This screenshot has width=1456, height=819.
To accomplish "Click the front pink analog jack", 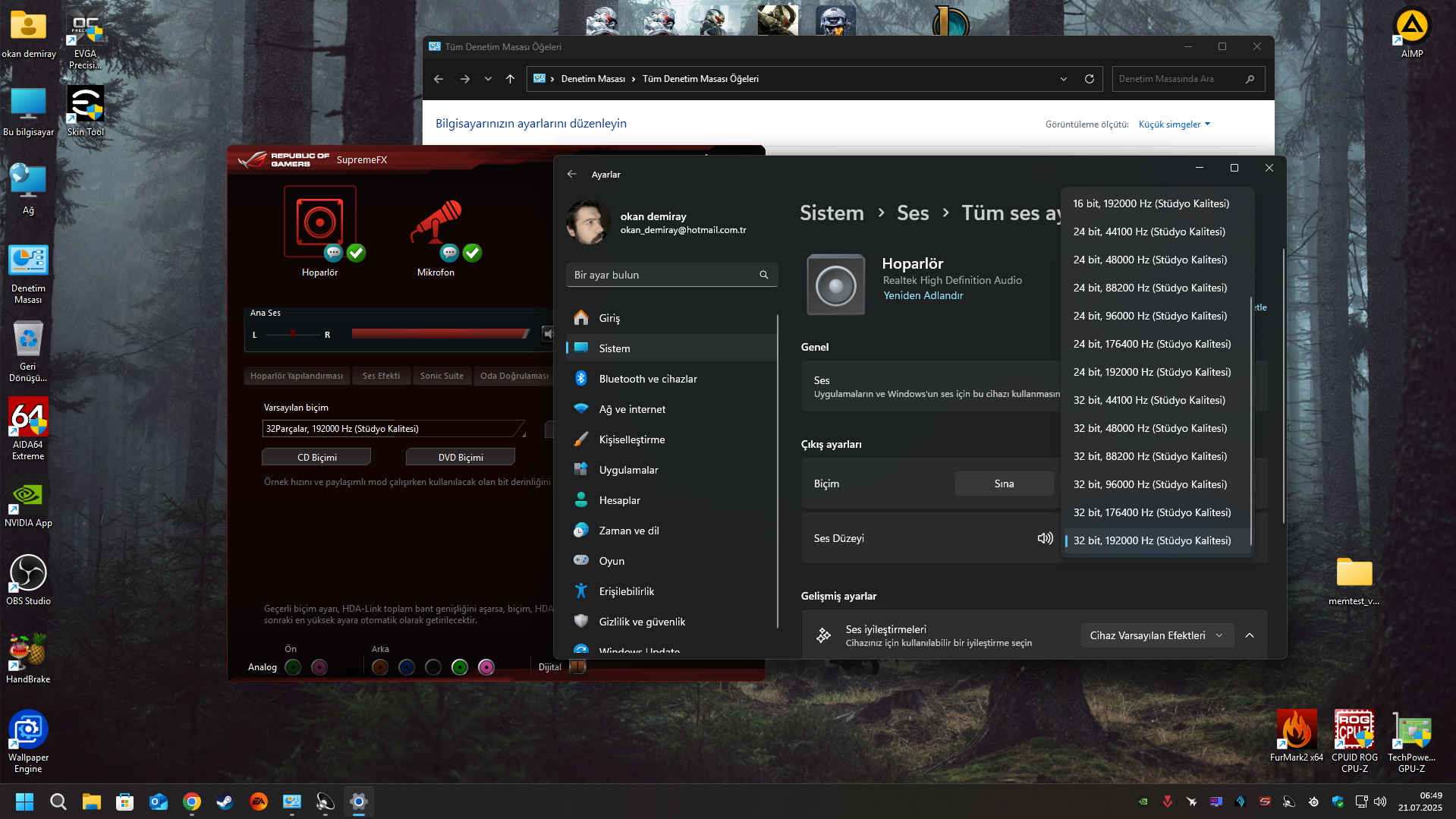I will coord(319,667).
